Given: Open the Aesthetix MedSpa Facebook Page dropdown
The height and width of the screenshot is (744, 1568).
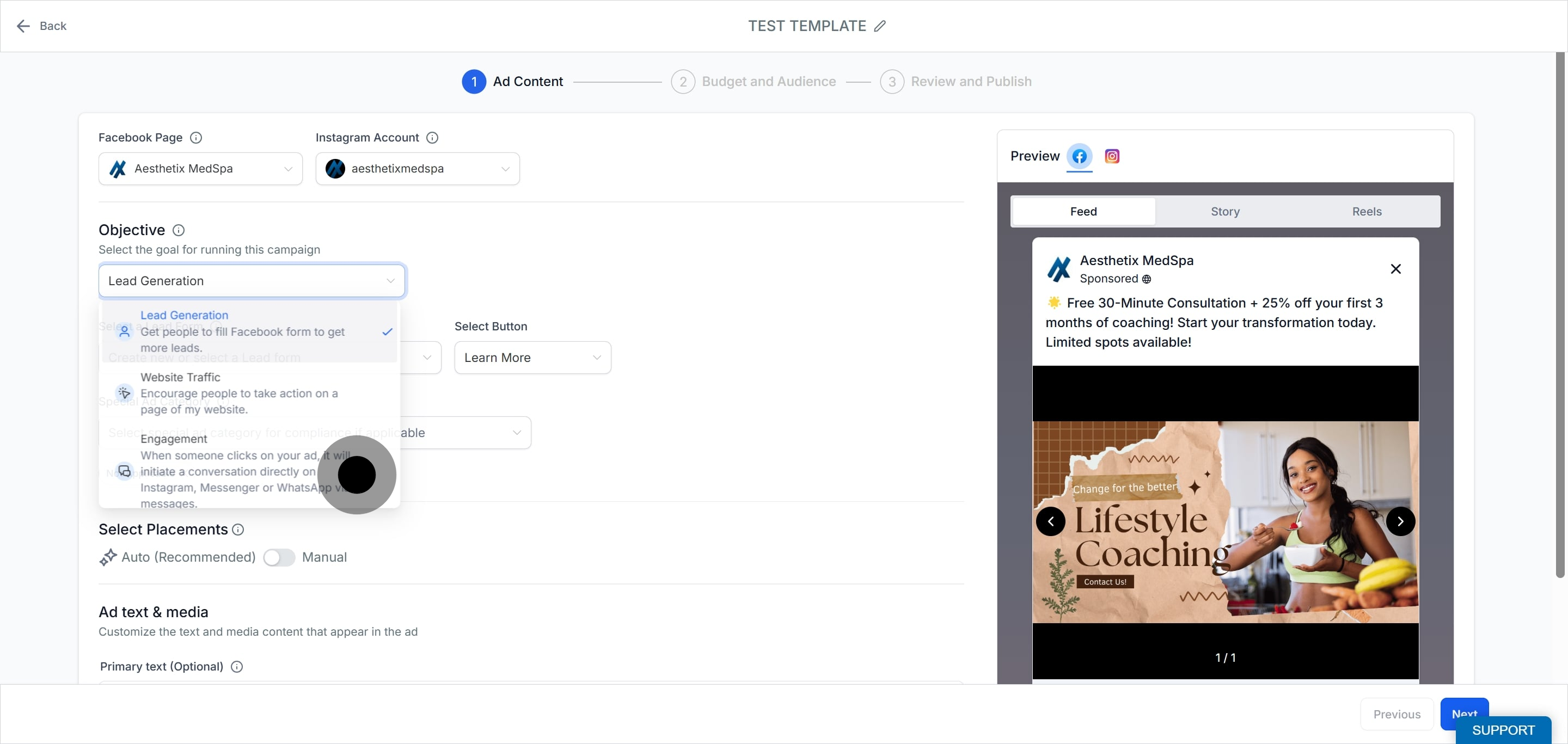Looking at the screenshot, I should [x=200, y=169].
